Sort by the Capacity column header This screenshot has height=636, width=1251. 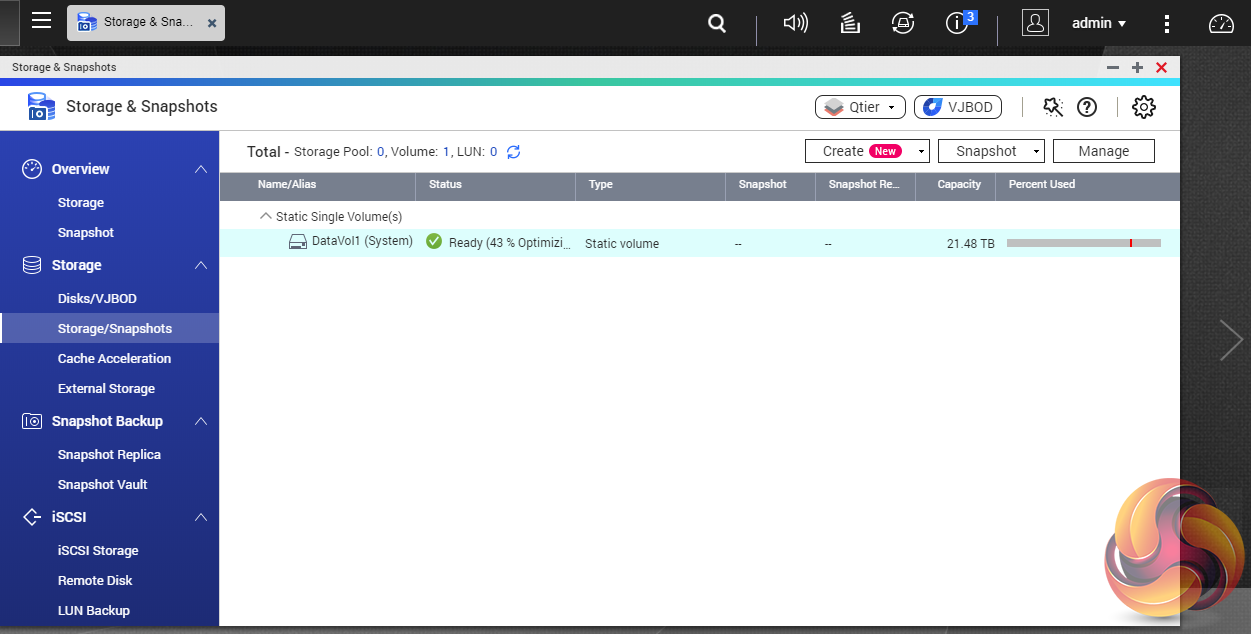[x=959, y=185]
